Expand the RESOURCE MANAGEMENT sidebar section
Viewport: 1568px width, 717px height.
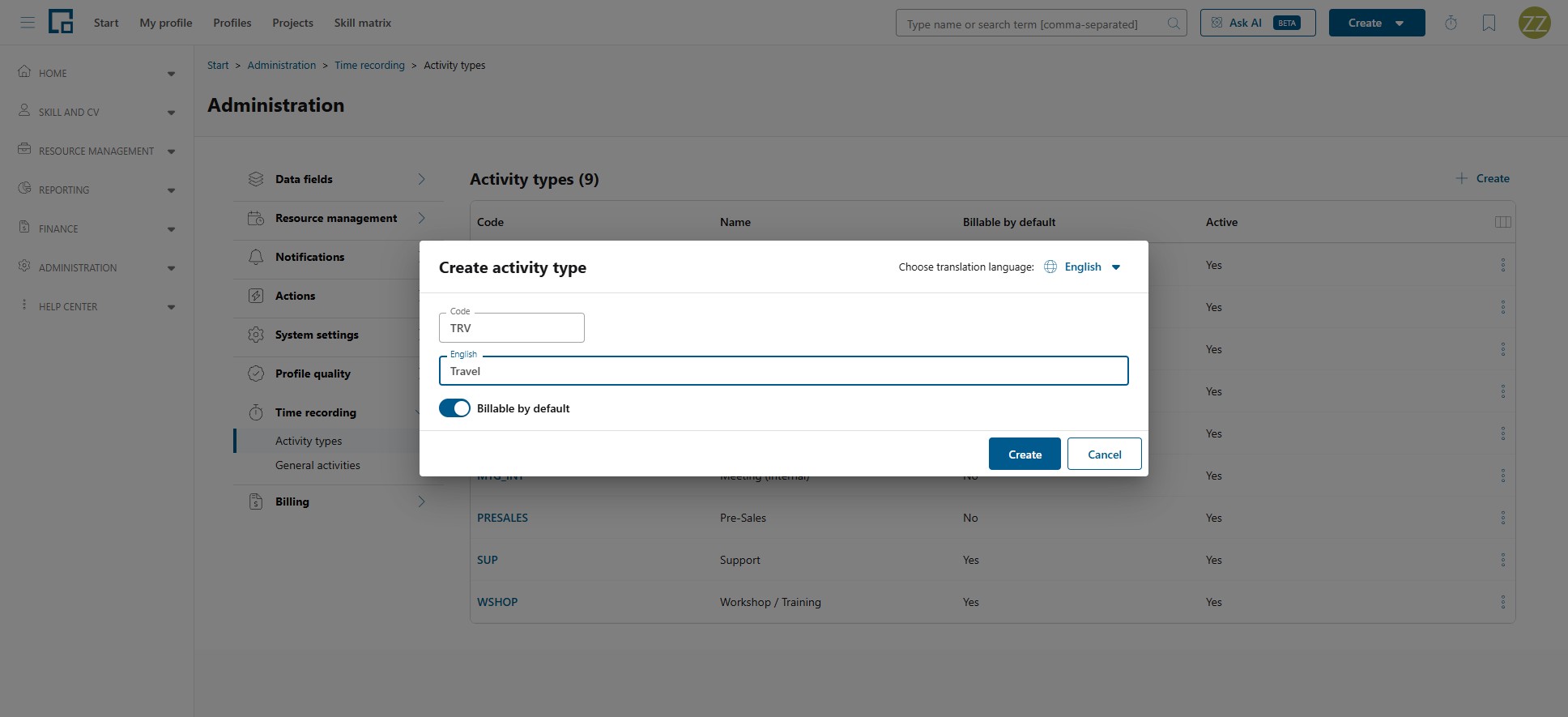(x=96, y=151)
